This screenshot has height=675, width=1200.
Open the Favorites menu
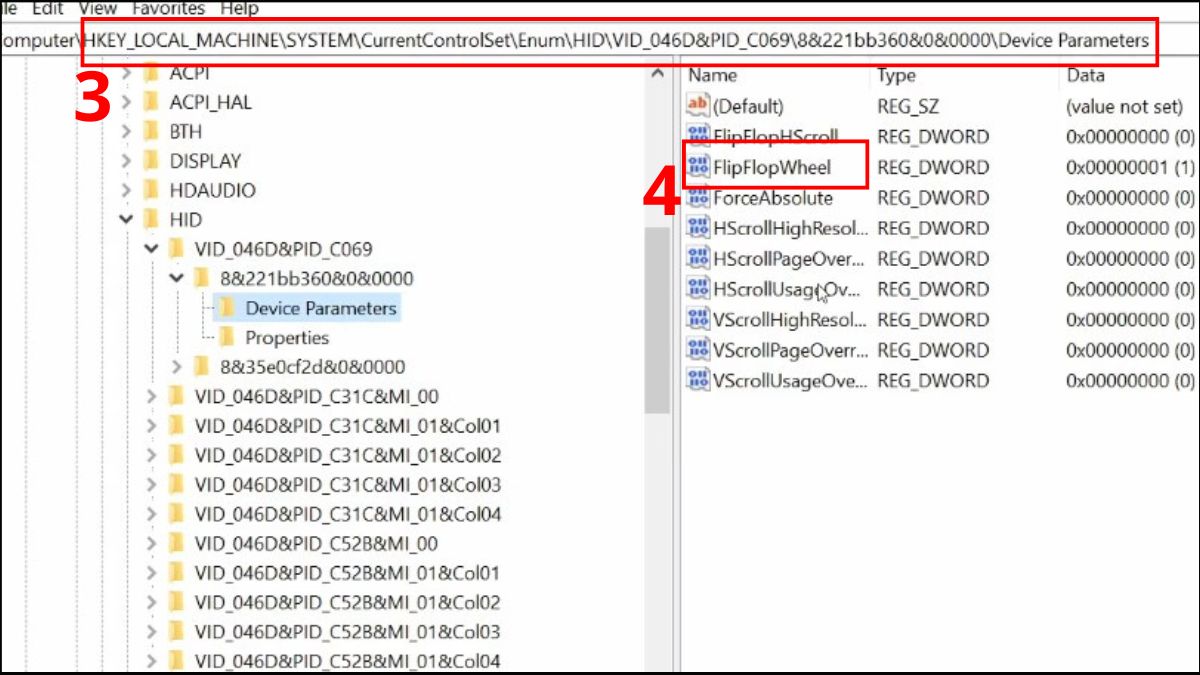[166, 8]
